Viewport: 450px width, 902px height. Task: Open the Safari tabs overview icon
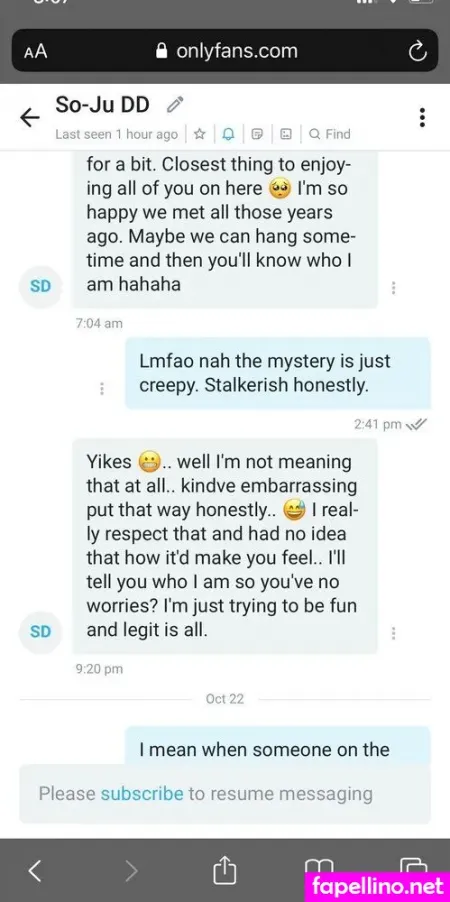click(x=413, y=870)
